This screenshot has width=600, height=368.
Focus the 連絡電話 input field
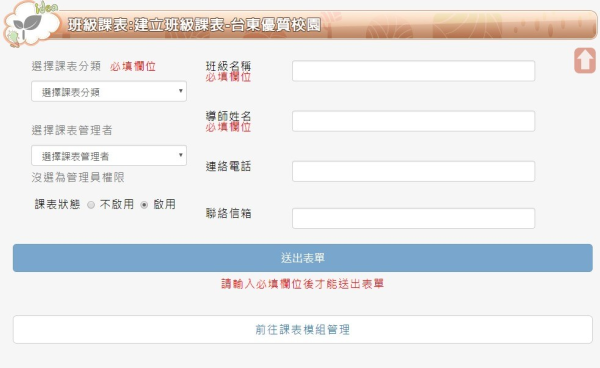pos(414,171)
